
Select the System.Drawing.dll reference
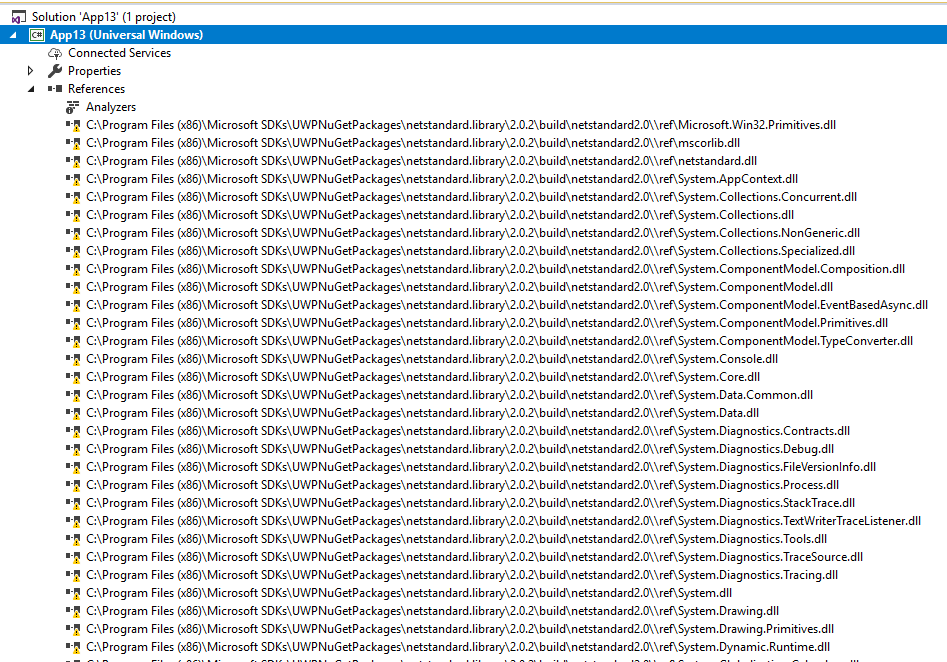click(x=400, y=610)
